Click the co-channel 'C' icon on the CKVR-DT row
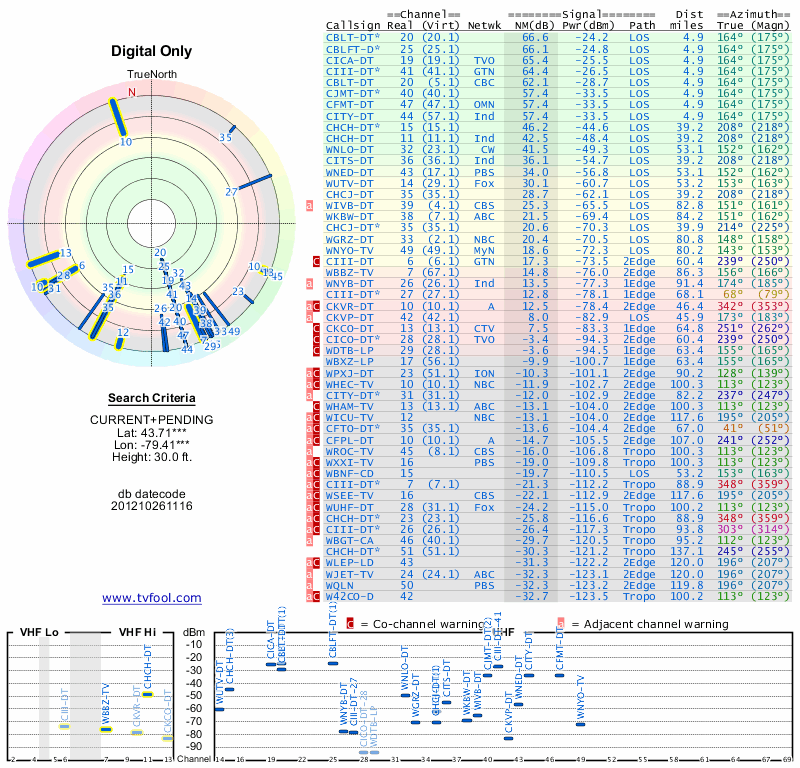 coord(316,306)
